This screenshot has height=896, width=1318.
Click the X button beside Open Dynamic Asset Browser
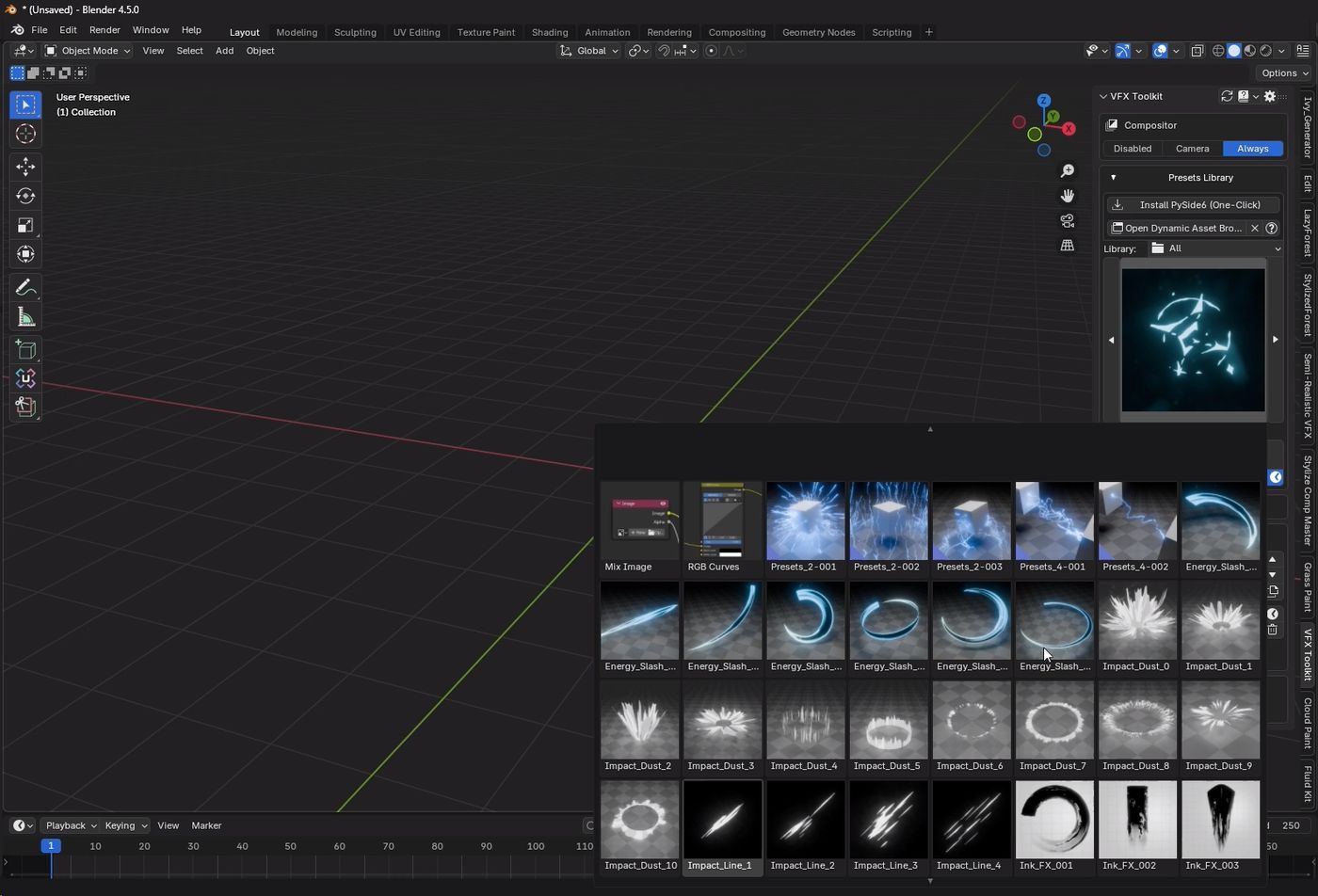click(x=1254, y=228)
